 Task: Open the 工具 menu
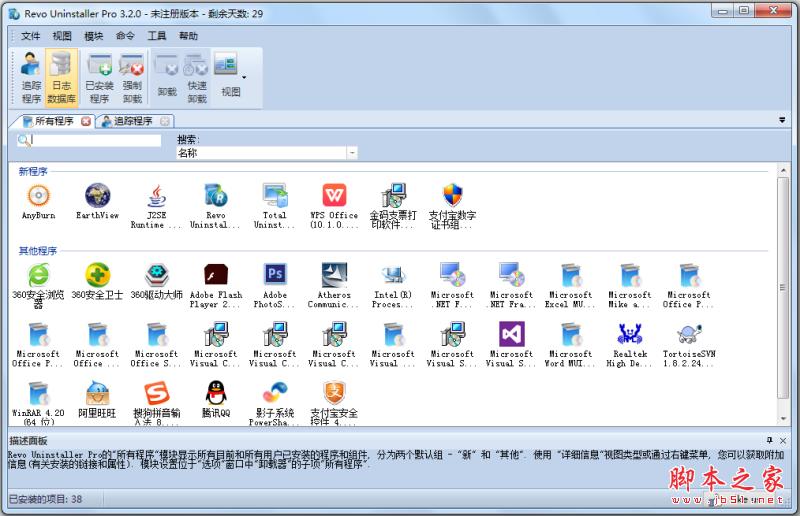click(x=157, y=36)
